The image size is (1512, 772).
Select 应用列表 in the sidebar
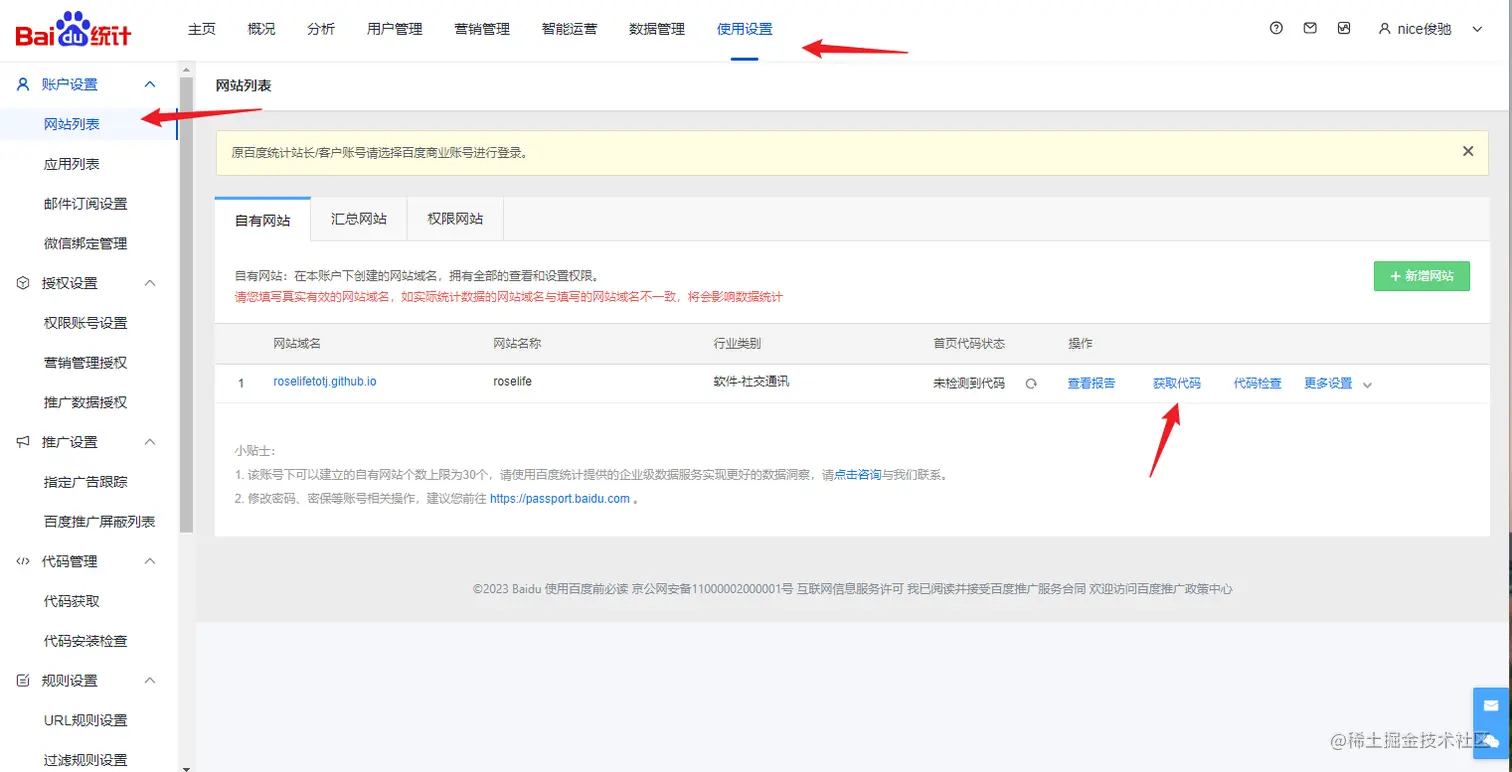coord(72,164)
